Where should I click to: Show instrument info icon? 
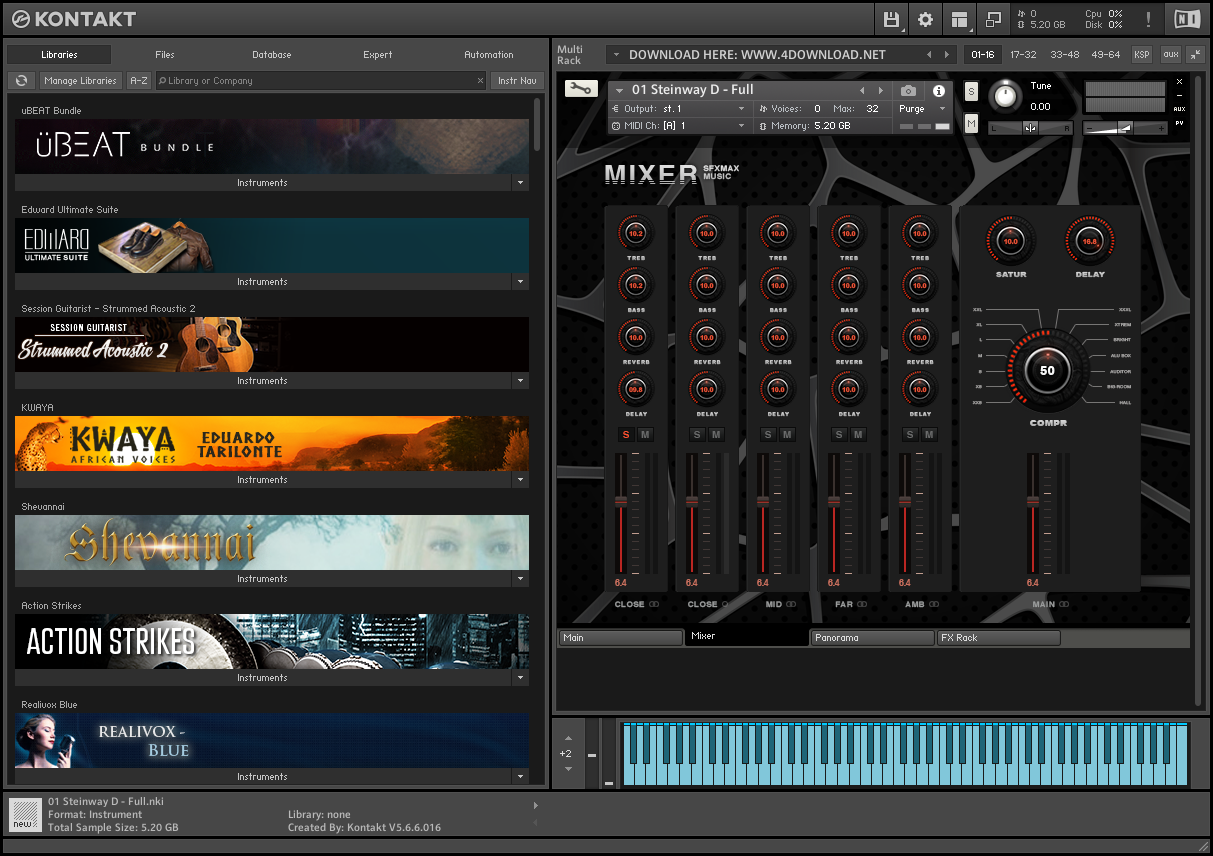939,91
